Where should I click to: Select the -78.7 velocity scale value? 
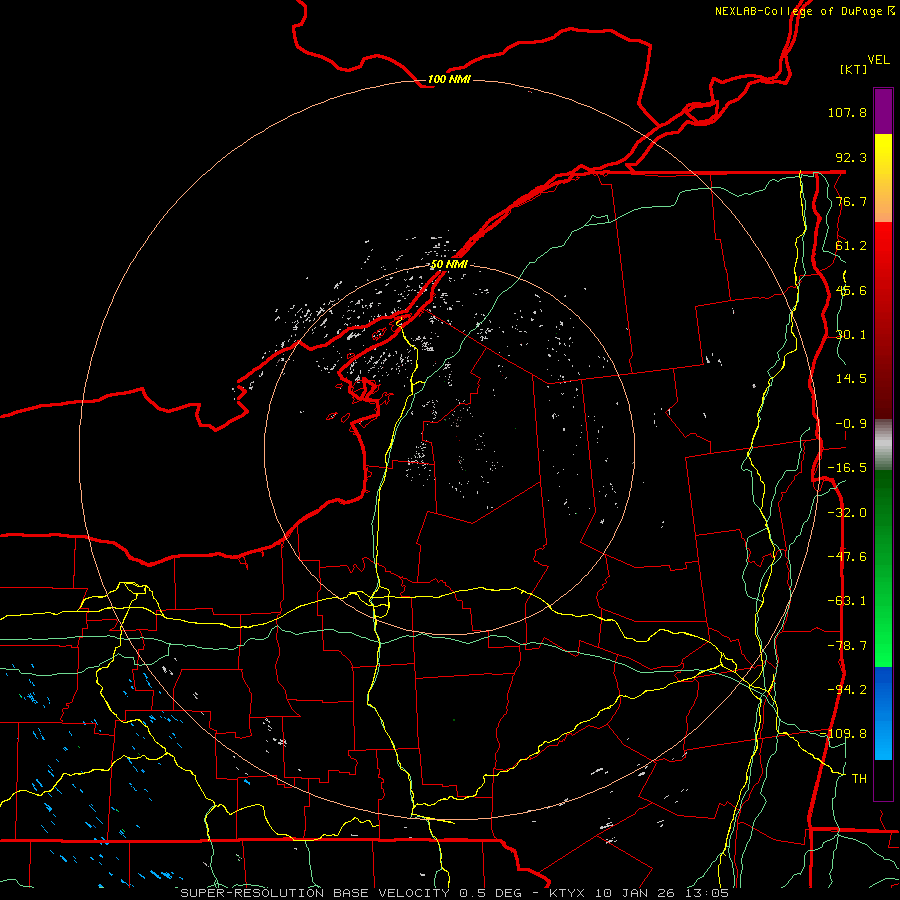pyautogui.click(x=847, y=646)
